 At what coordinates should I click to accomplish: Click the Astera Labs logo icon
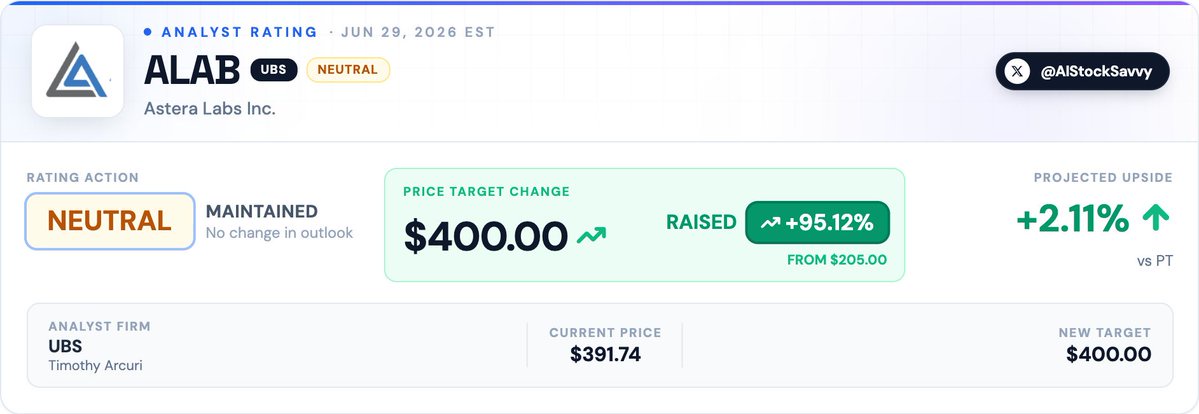pos(77,71)
